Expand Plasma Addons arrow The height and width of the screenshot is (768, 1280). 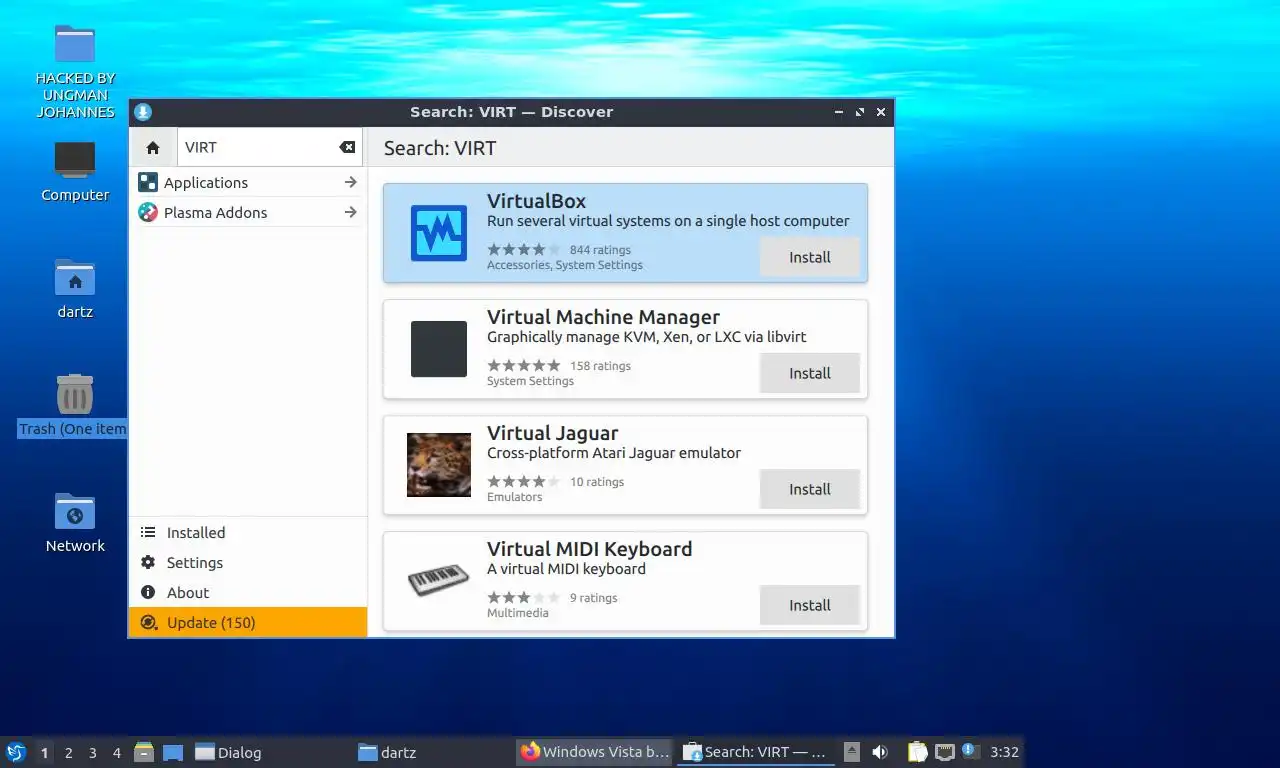(350, 212)
